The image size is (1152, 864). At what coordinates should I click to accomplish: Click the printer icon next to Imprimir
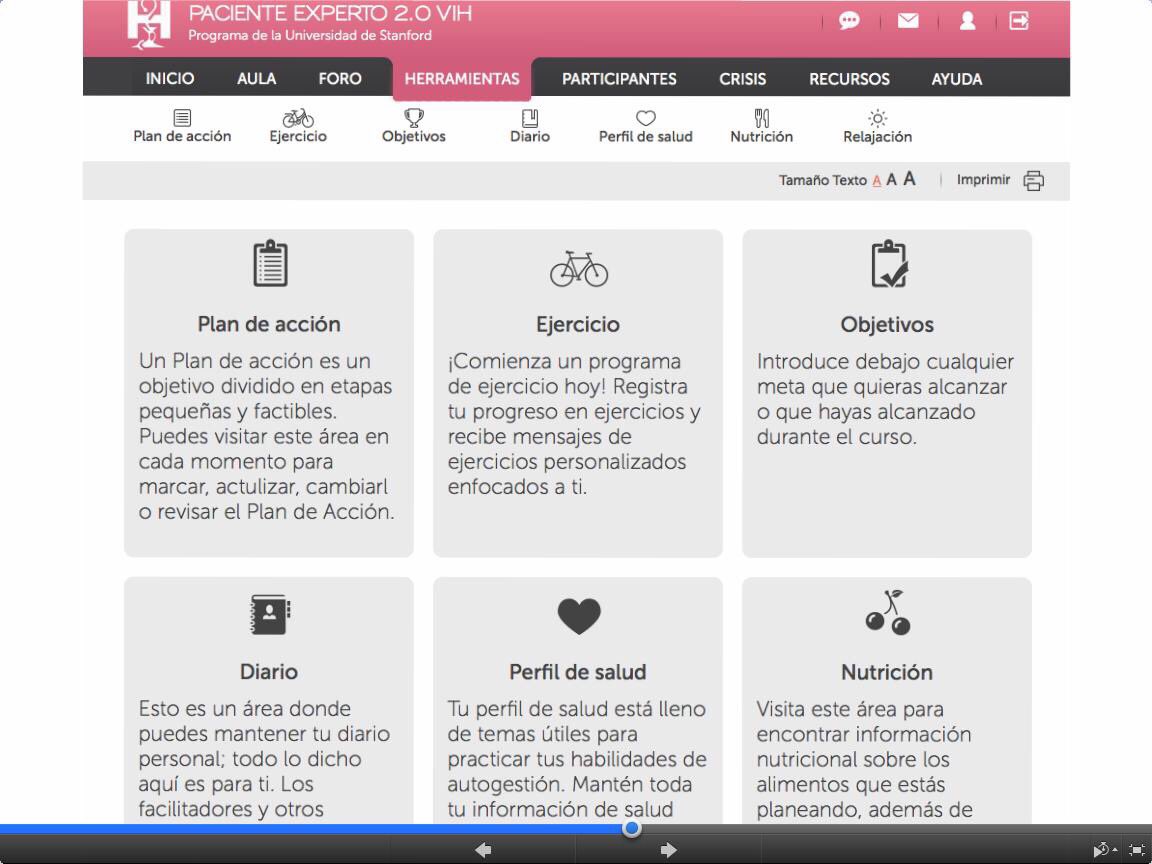coord(1034,180)
